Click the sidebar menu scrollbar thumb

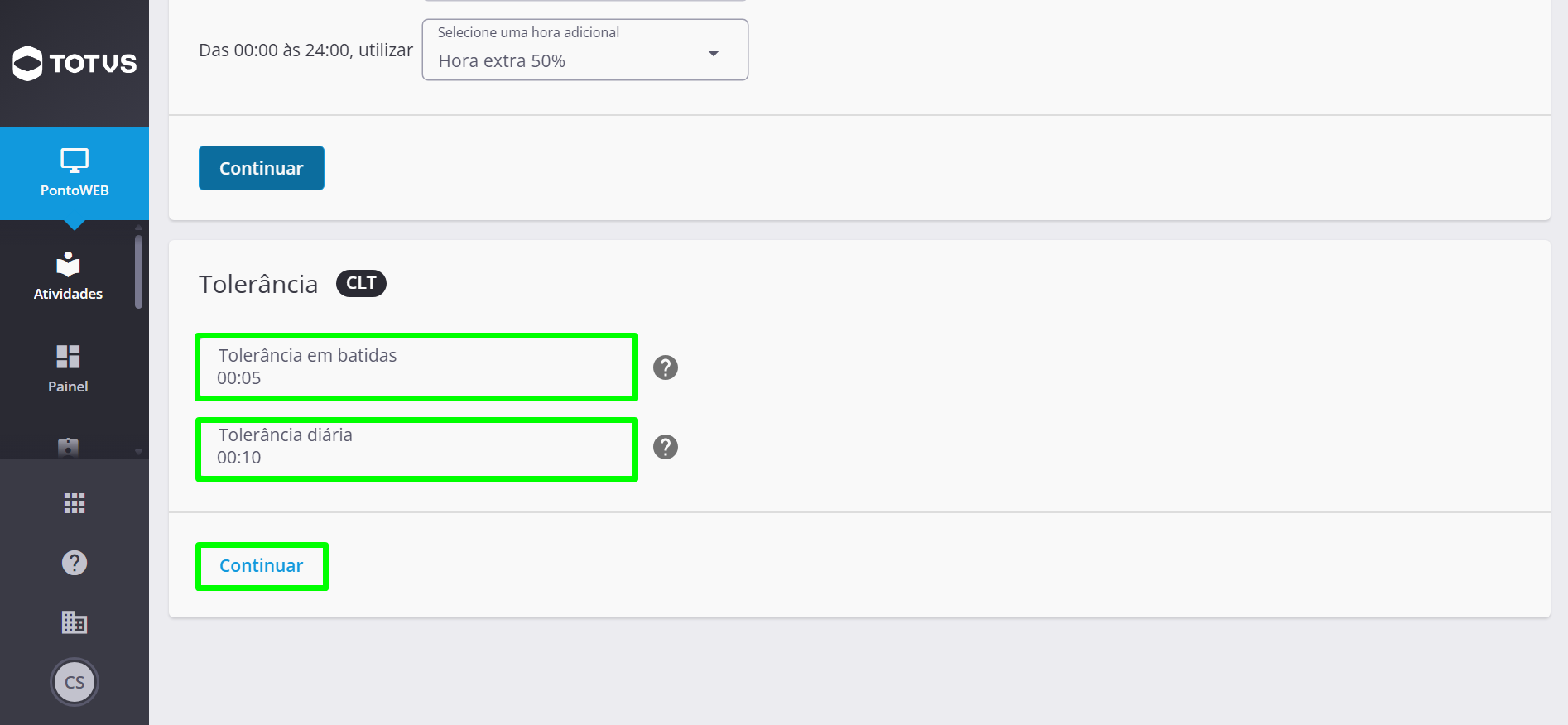click(138, 271)
